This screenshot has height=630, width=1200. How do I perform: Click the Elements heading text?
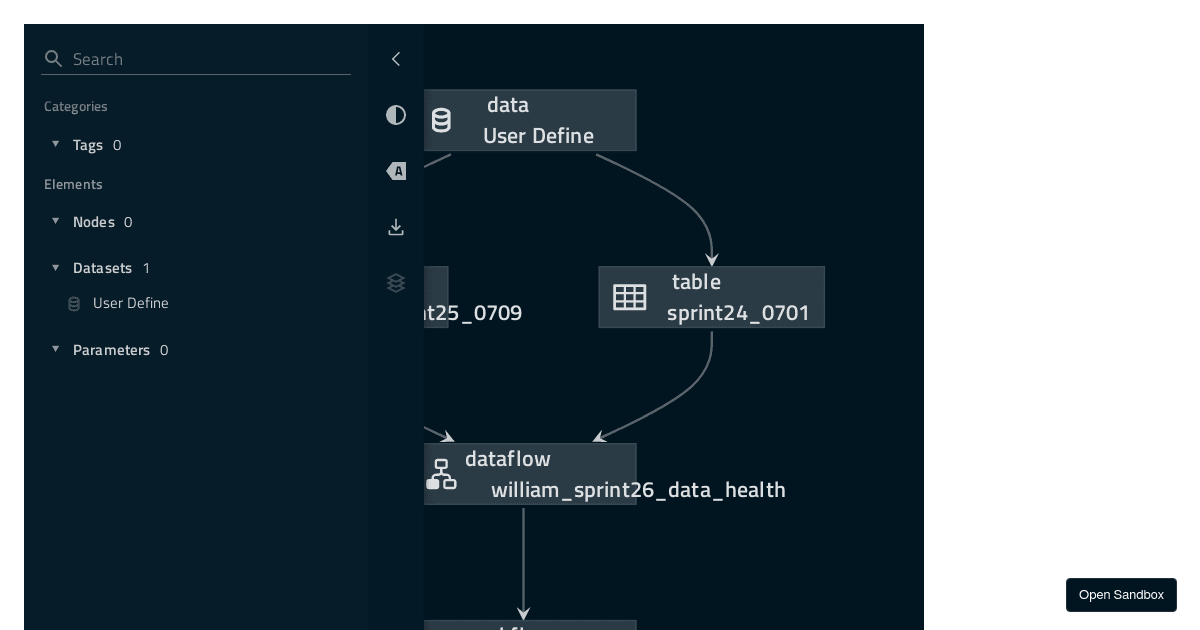pos(73,184)
